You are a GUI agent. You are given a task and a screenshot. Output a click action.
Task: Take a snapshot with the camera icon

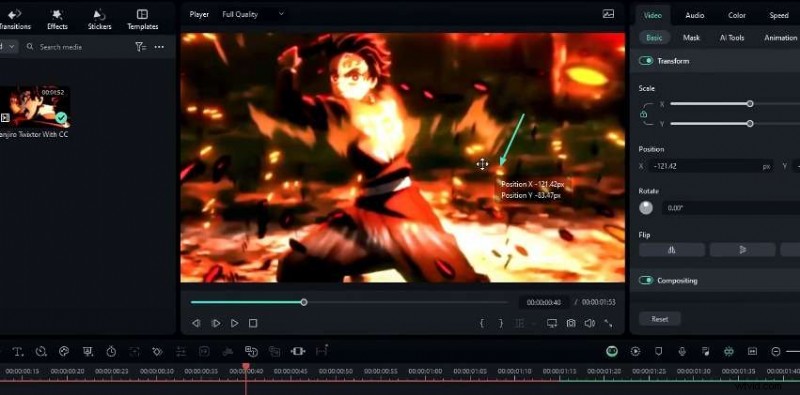point(571,323)
